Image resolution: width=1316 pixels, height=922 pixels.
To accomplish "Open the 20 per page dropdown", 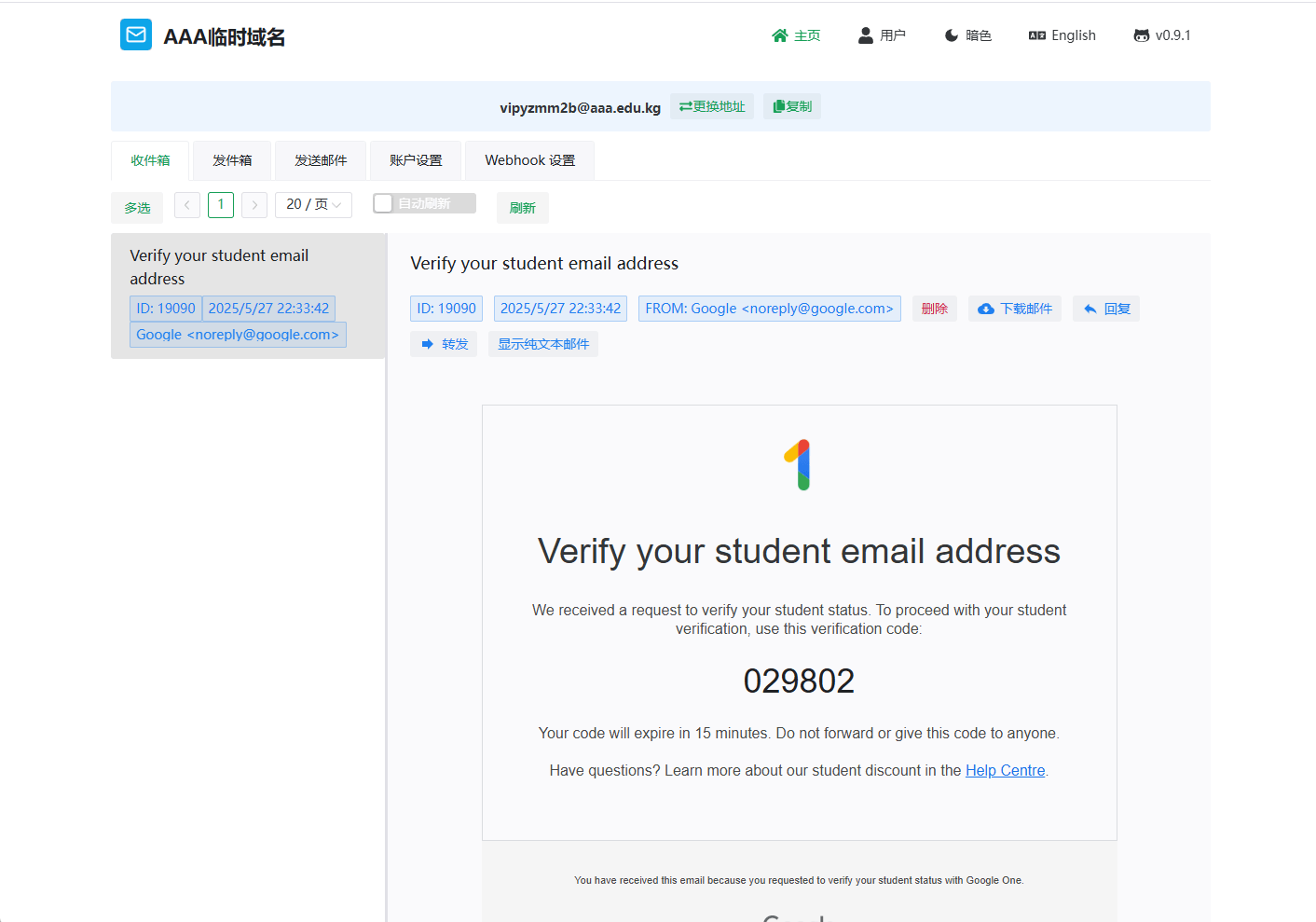I will tap(313, 204).
